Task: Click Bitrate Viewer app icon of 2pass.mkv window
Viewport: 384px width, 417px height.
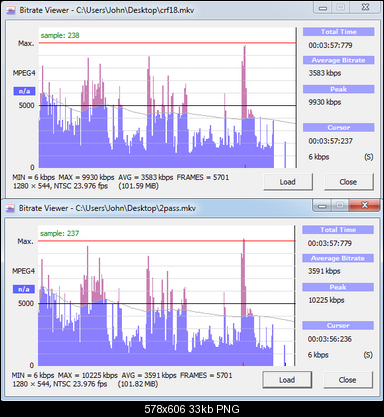Action: pos(11,208)
